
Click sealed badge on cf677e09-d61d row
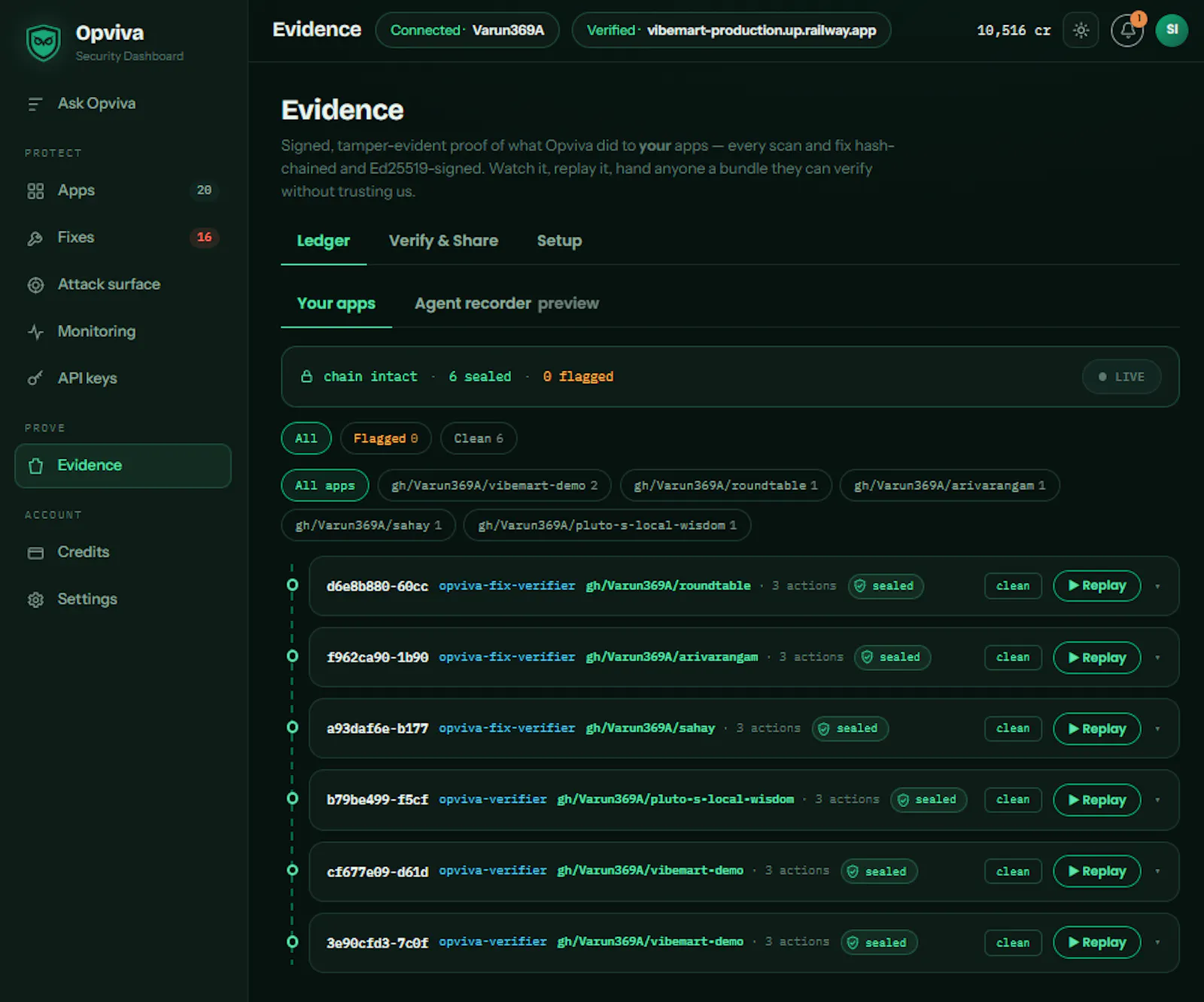point(879,871)
